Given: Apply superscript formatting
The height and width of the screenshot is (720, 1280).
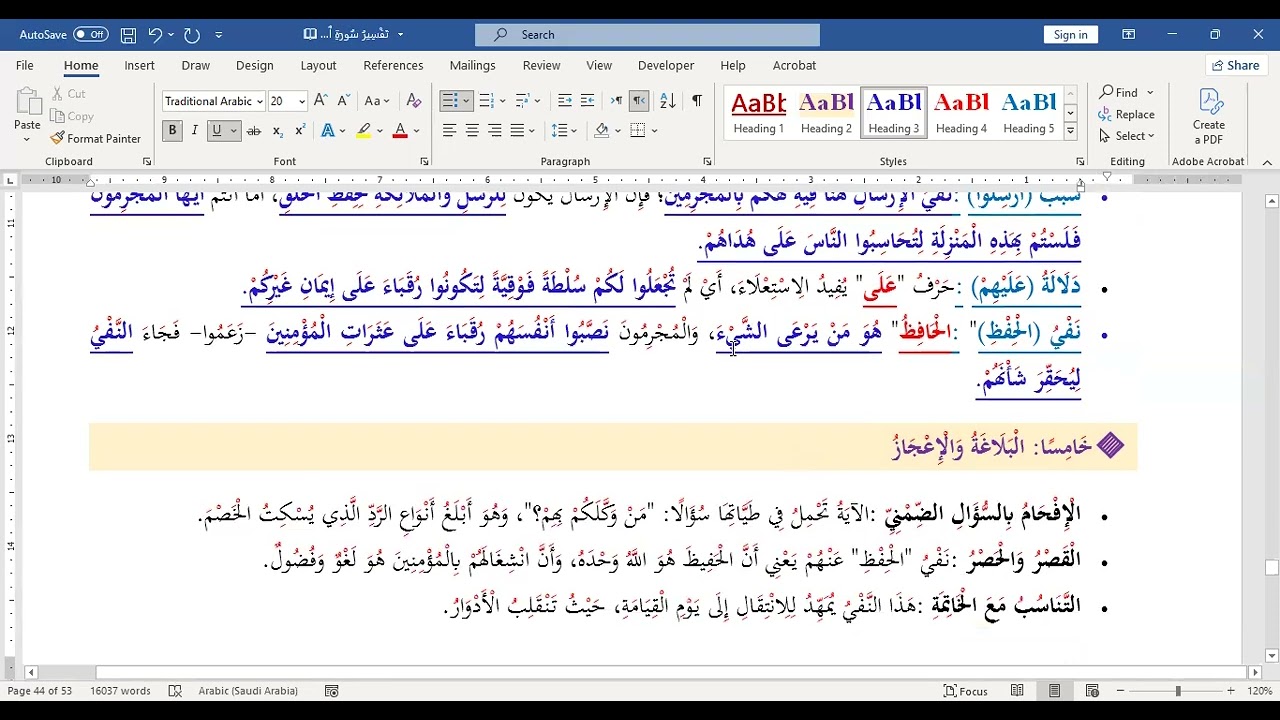Looking at the screenshot, I should pos(300,131).
